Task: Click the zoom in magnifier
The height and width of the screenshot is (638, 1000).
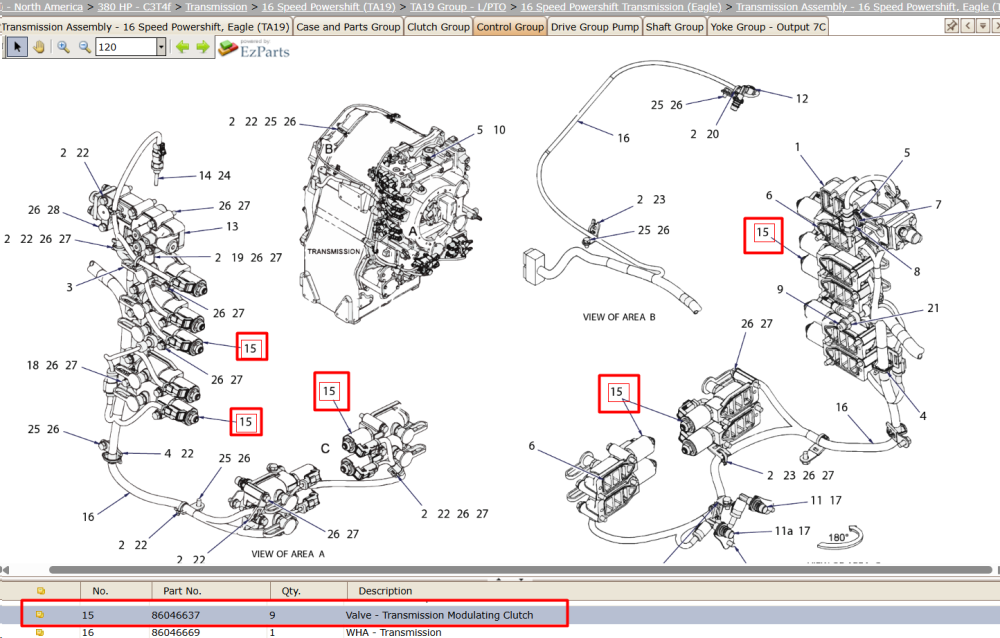Action: [x=63, y=47]
